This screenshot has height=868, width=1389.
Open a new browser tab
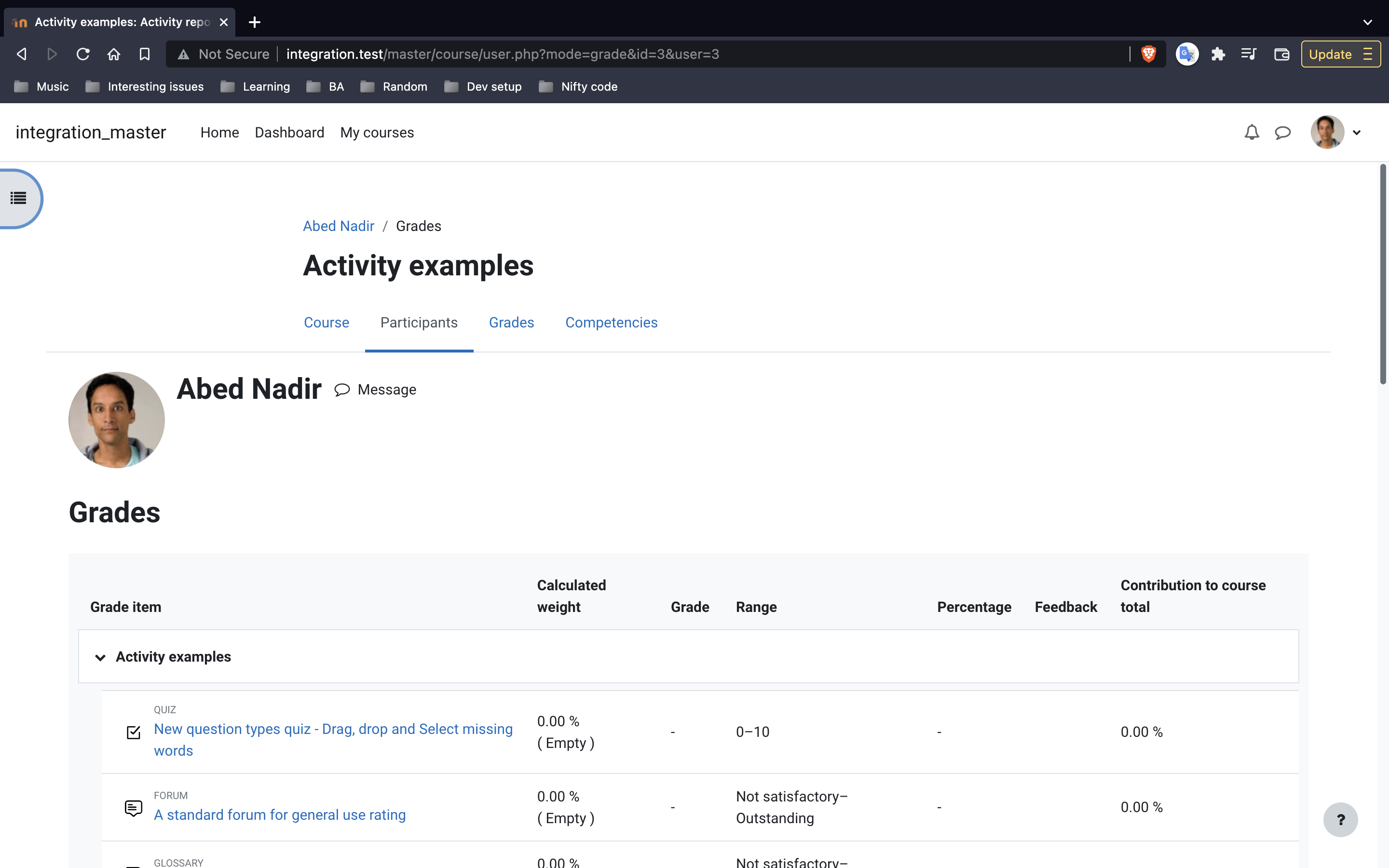tap(255, 22)
